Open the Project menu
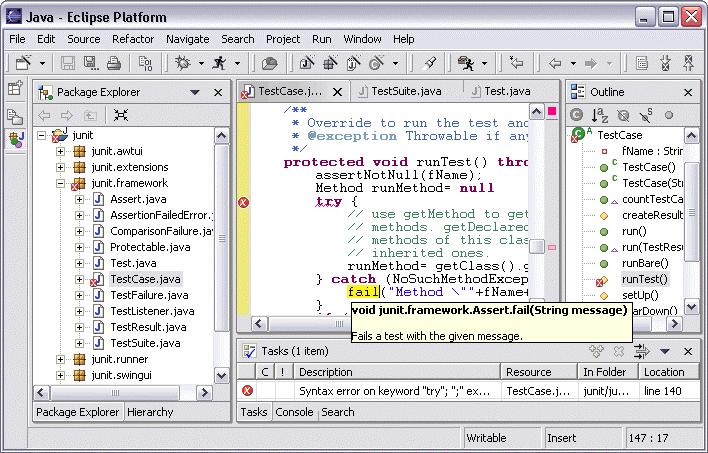The width and height of the screenshot is (708, 453). [283, 39]
